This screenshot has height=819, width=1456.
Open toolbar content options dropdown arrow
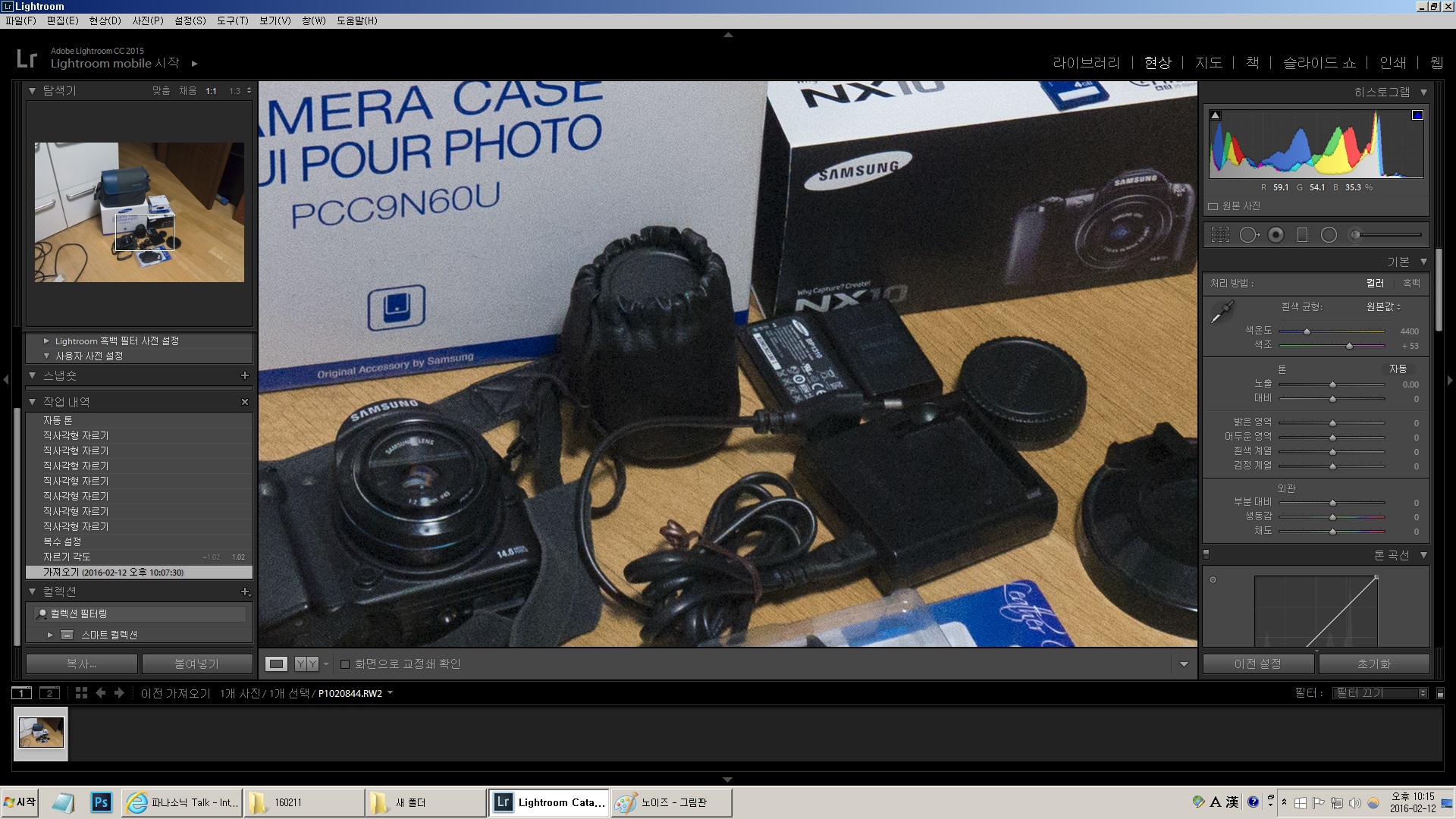[1184, 664]
